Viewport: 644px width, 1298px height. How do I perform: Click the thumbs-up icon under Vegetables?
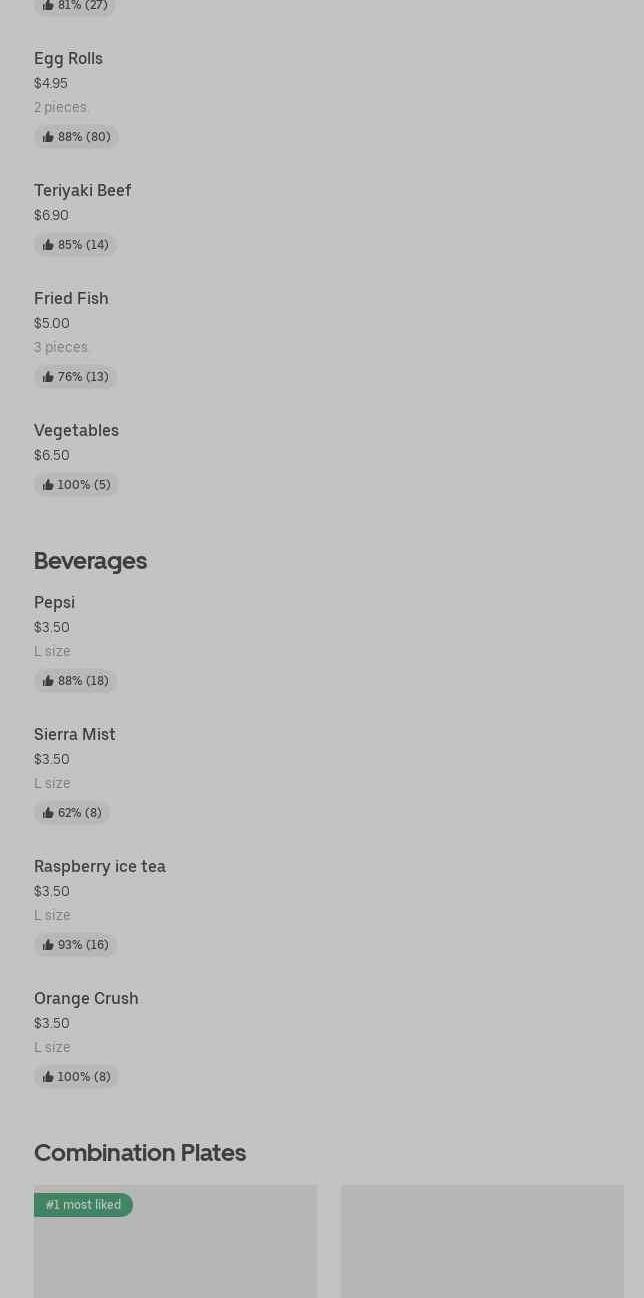pos(48,485)
